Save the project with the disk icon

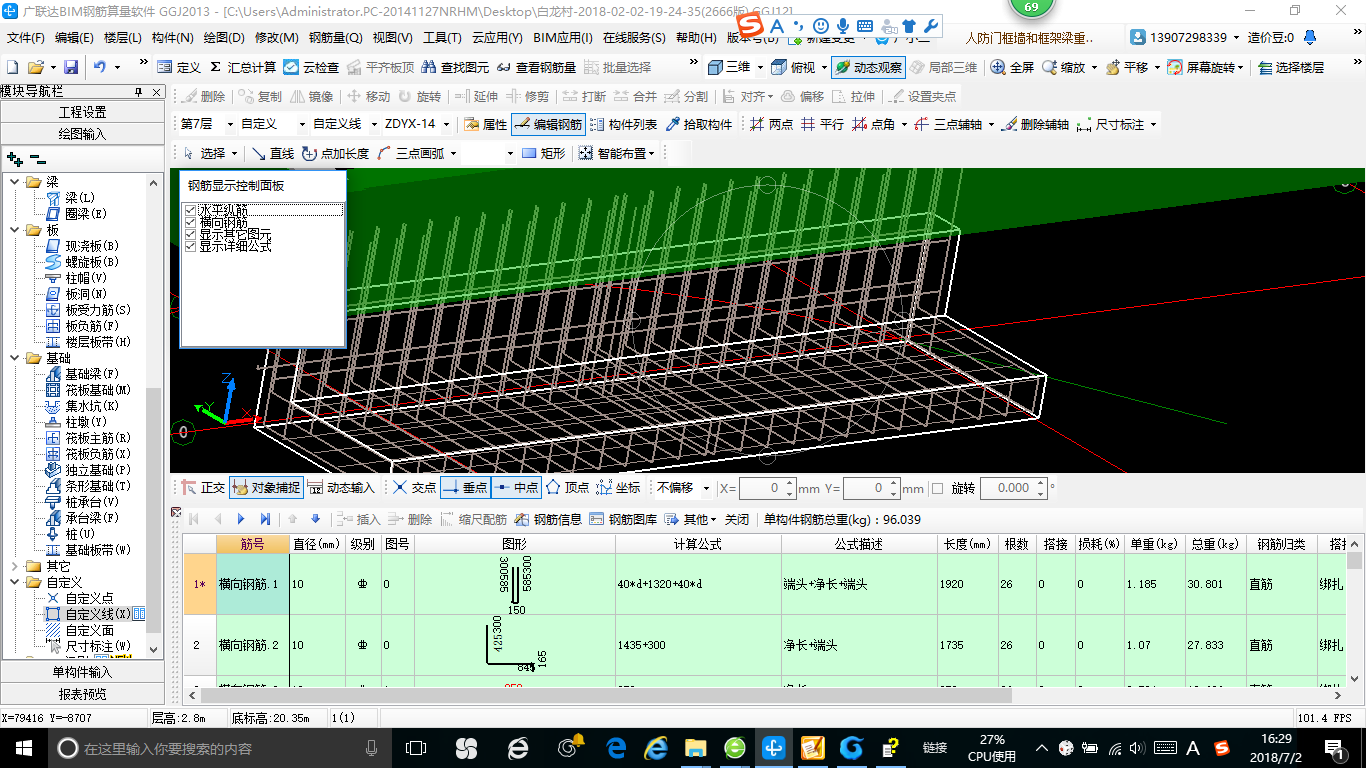pyautogui.click(x=71, y=67)
